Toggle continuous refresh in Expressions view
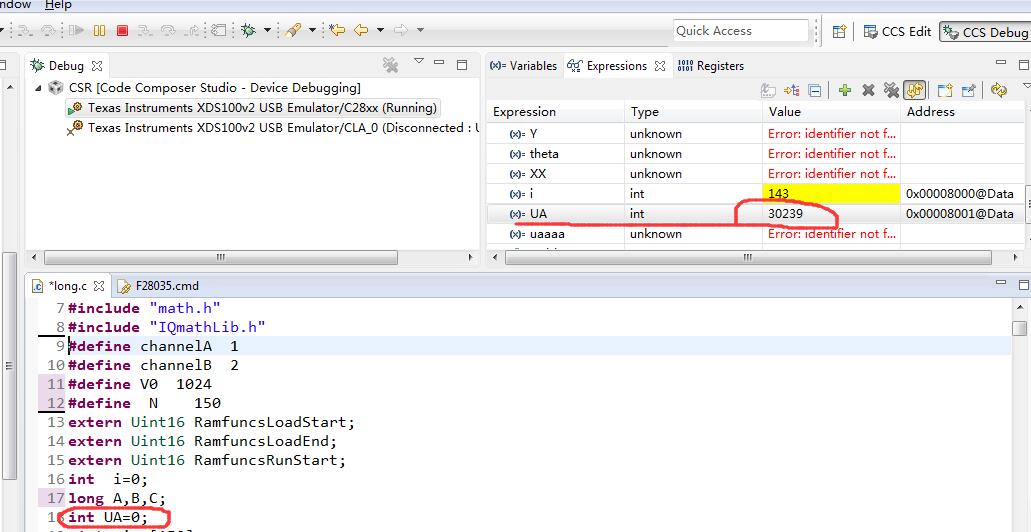 click(x=915, y=90)
